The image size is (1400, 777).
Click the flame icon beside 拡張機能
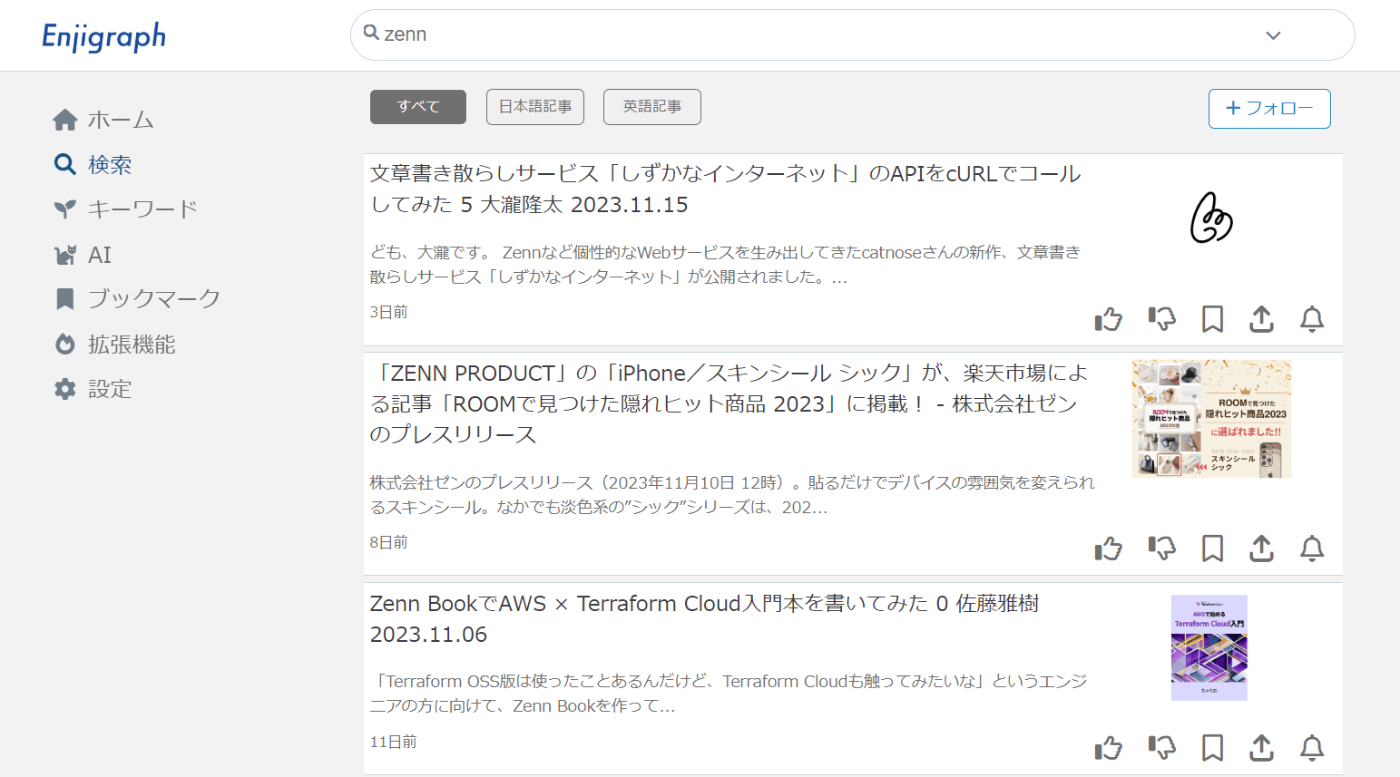tap(65, 344)
